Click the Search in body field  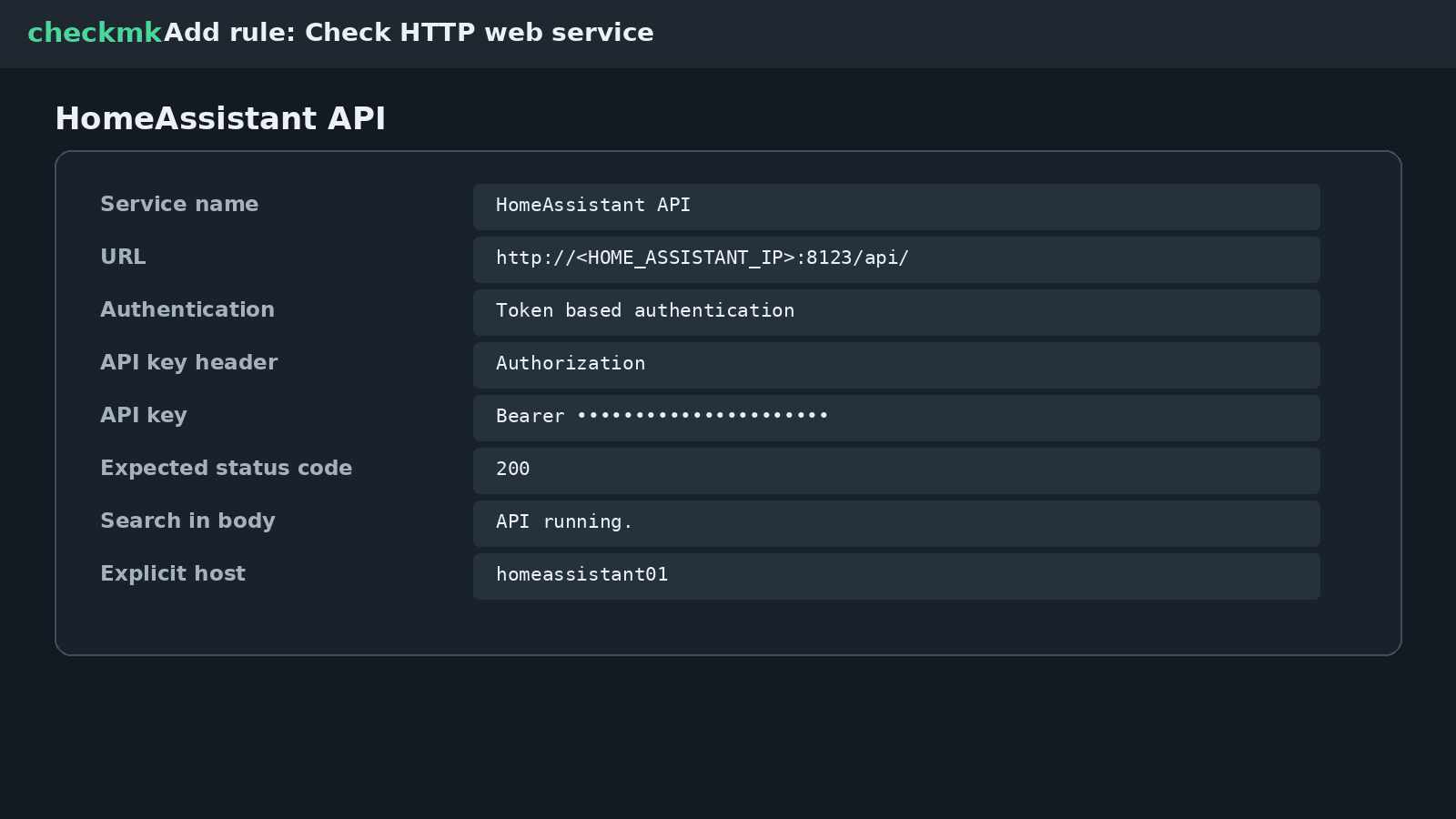tap(896, 523)
